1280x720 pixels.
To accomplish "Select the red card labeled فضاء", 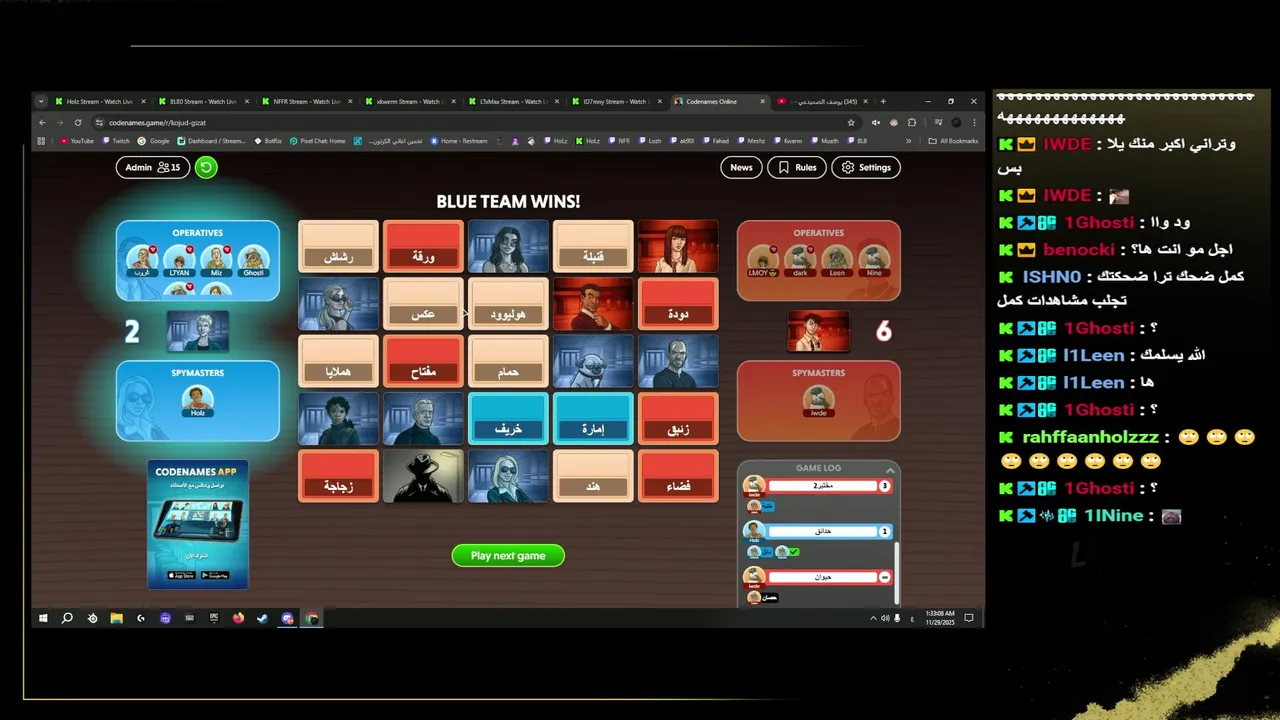I will coord(679,476).
